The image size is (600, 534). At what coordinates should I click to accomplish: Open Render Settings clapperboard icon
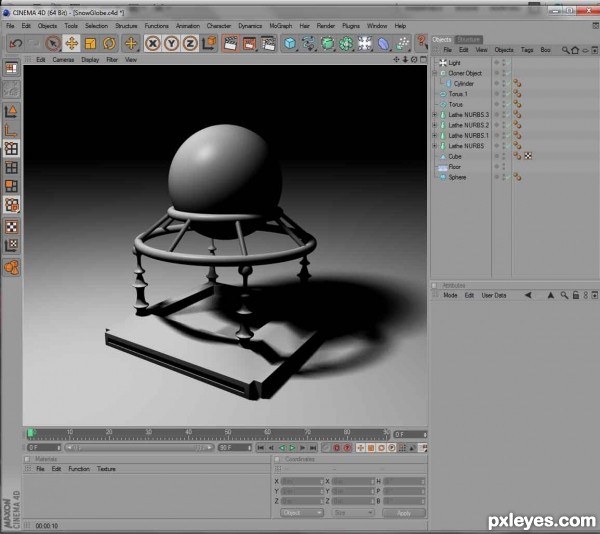coord(268,44)
